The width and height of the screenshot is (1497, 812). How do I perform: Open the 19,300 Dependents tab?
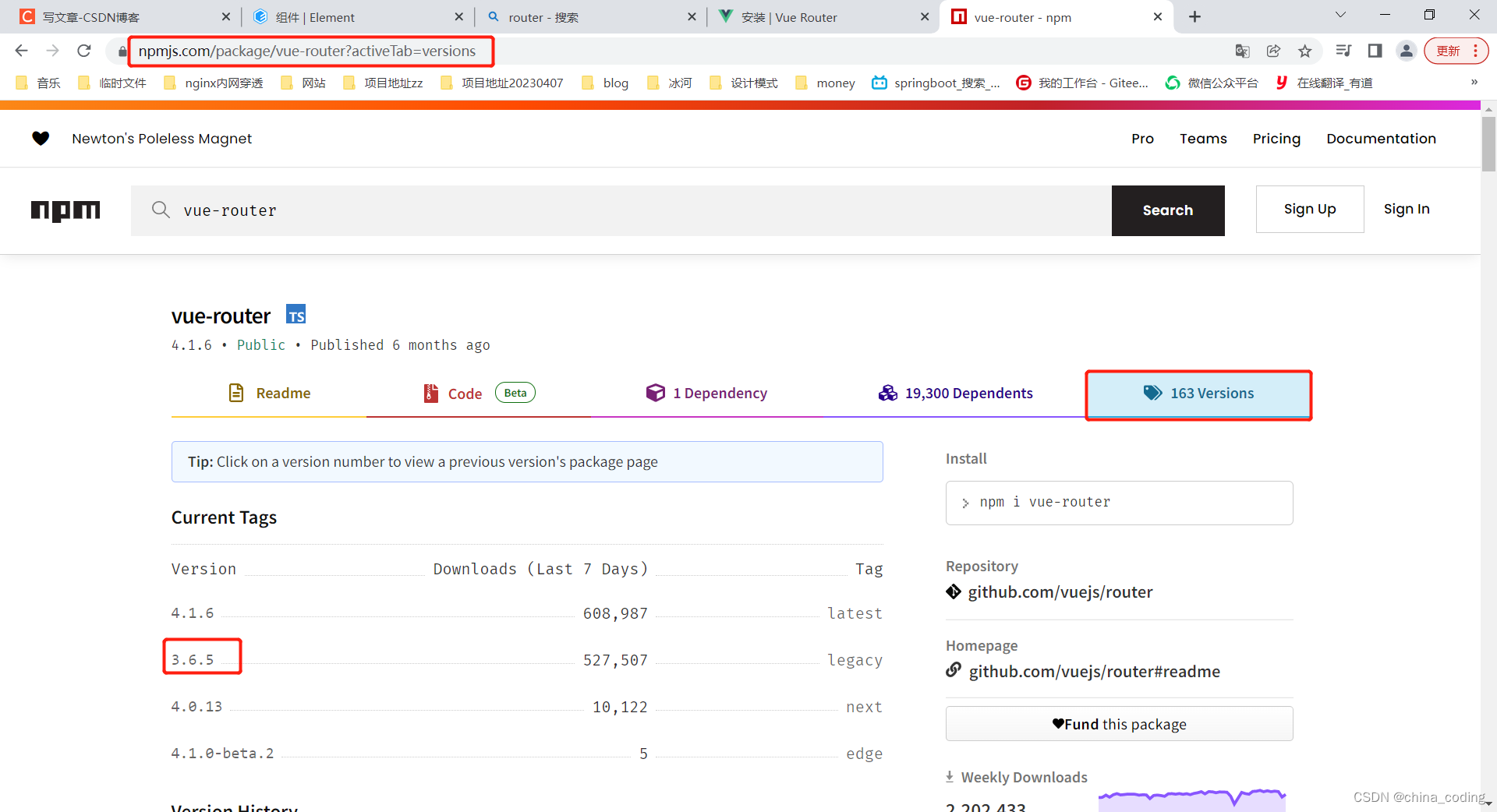click(x=955, y=394)
